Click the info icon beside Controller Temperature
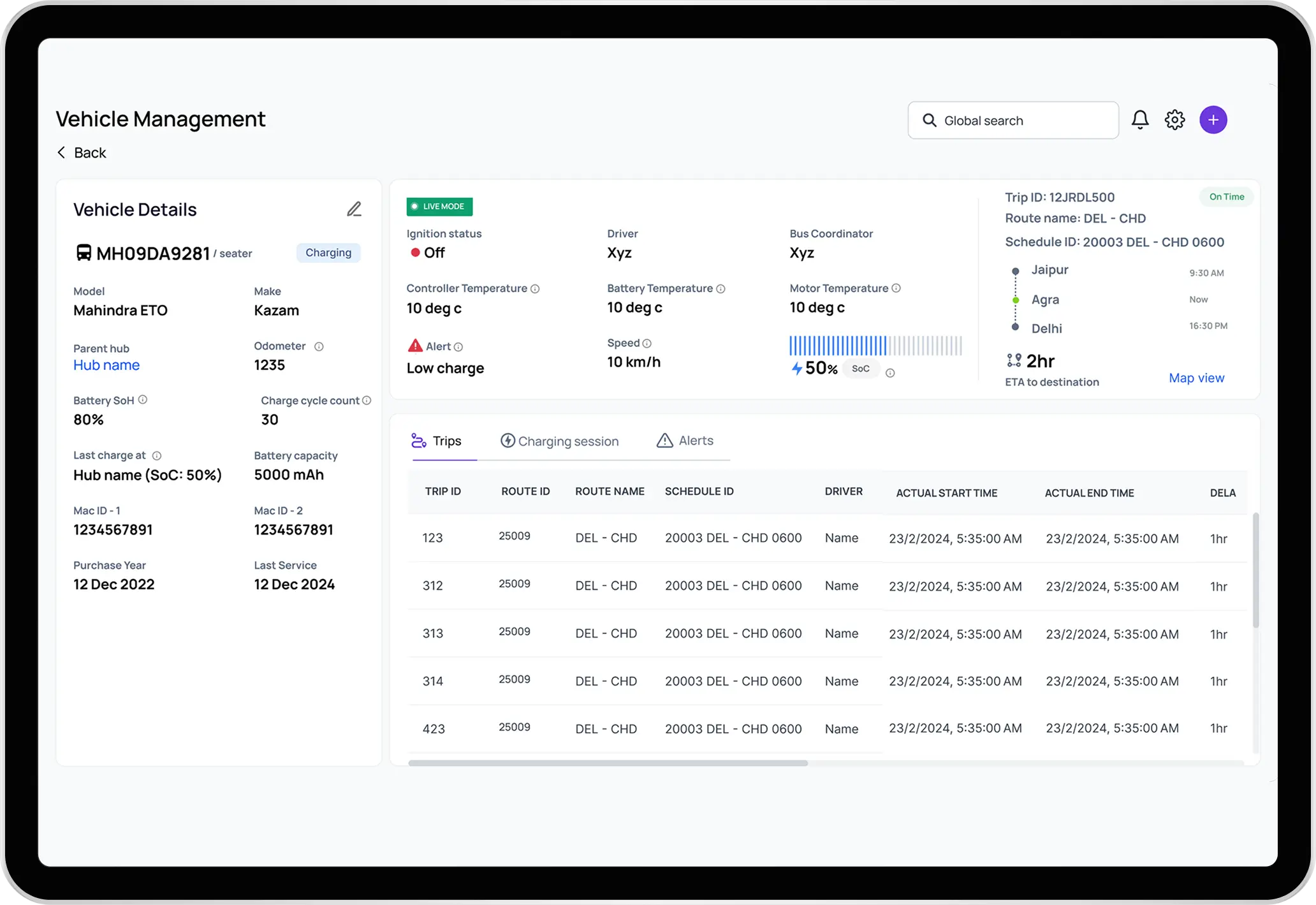1316x905 pixels. pyautogui.click(x=535, y=289)
